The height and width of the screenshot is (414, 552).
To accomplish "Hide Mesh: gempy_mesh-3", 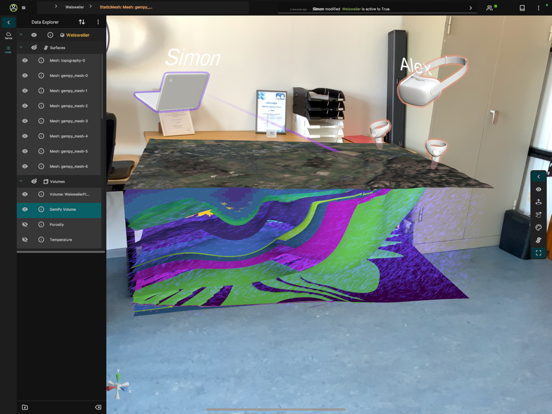I will point(25,121).
